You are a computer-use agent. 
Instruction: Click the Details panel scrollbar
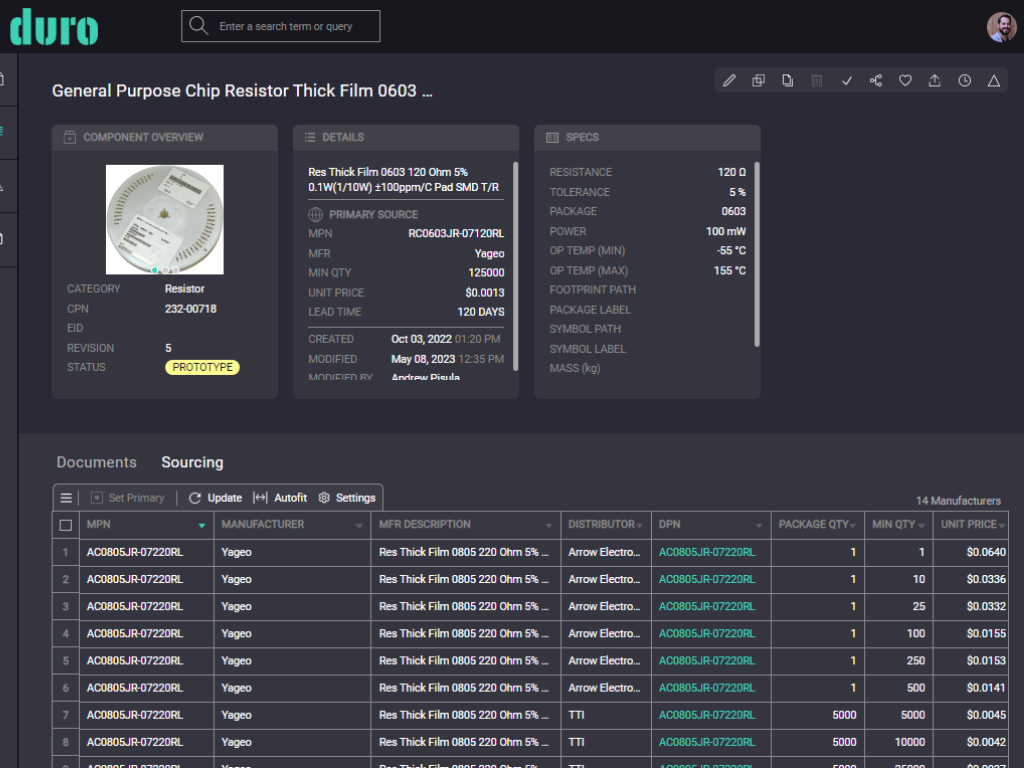pos(515,266)
